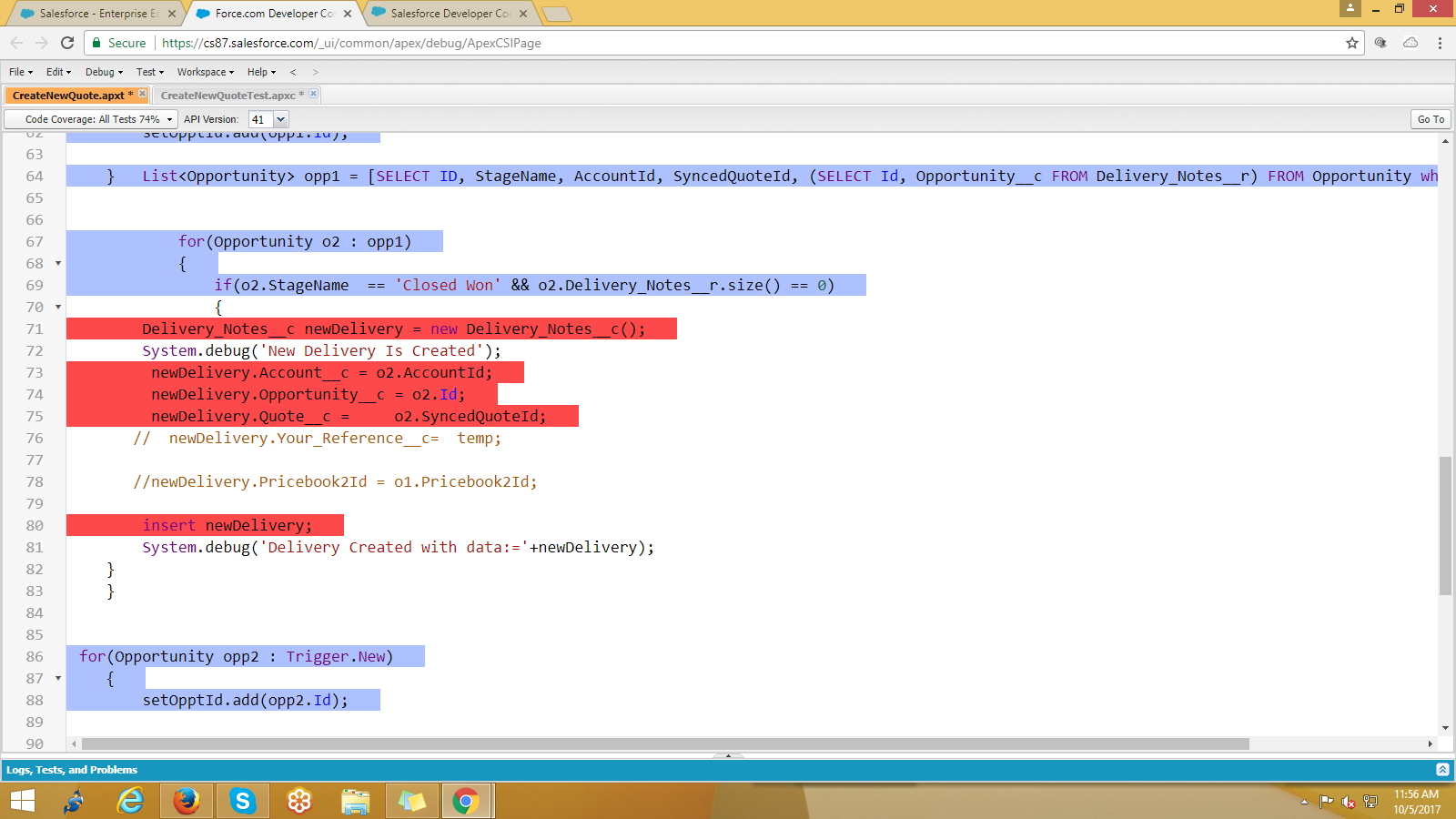Screen dimensions: 1456x819
Task: Collapse the code block at line 68
Action: point(56,263)
